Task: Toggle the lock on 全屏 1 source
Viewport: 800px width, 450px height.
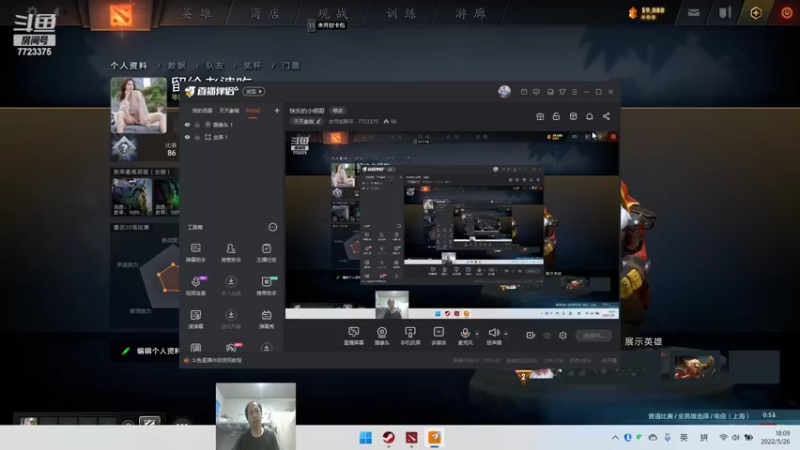Action: [x=197, y=137]
